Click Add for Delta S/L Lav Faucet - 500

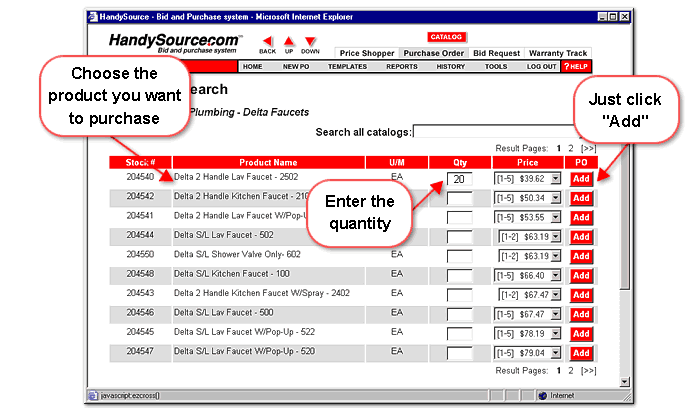coord(581,312)
